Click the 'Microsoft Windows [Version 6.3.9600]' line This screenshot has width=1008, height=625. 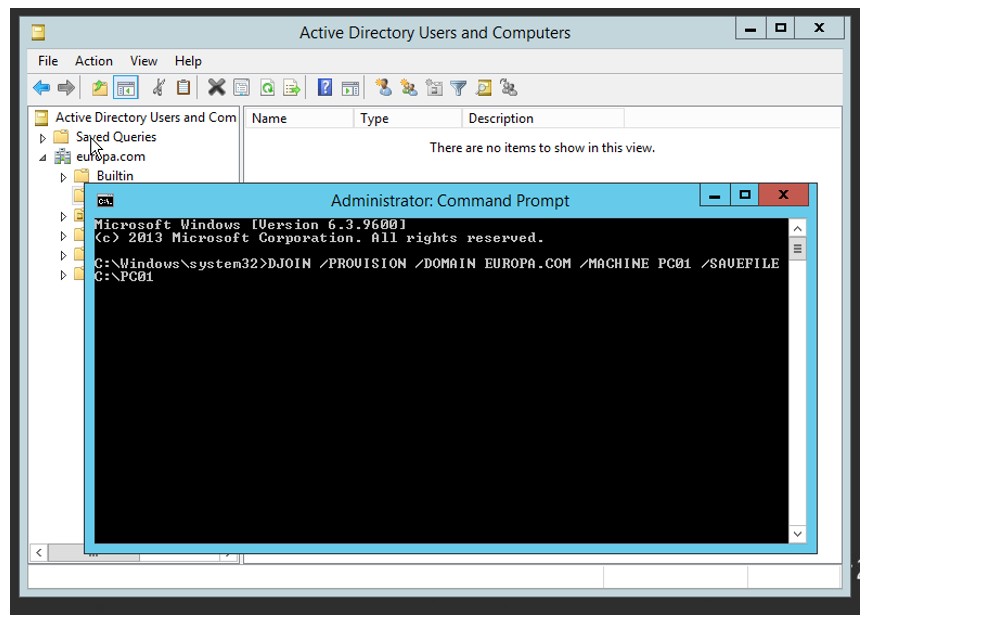(251, 224)
